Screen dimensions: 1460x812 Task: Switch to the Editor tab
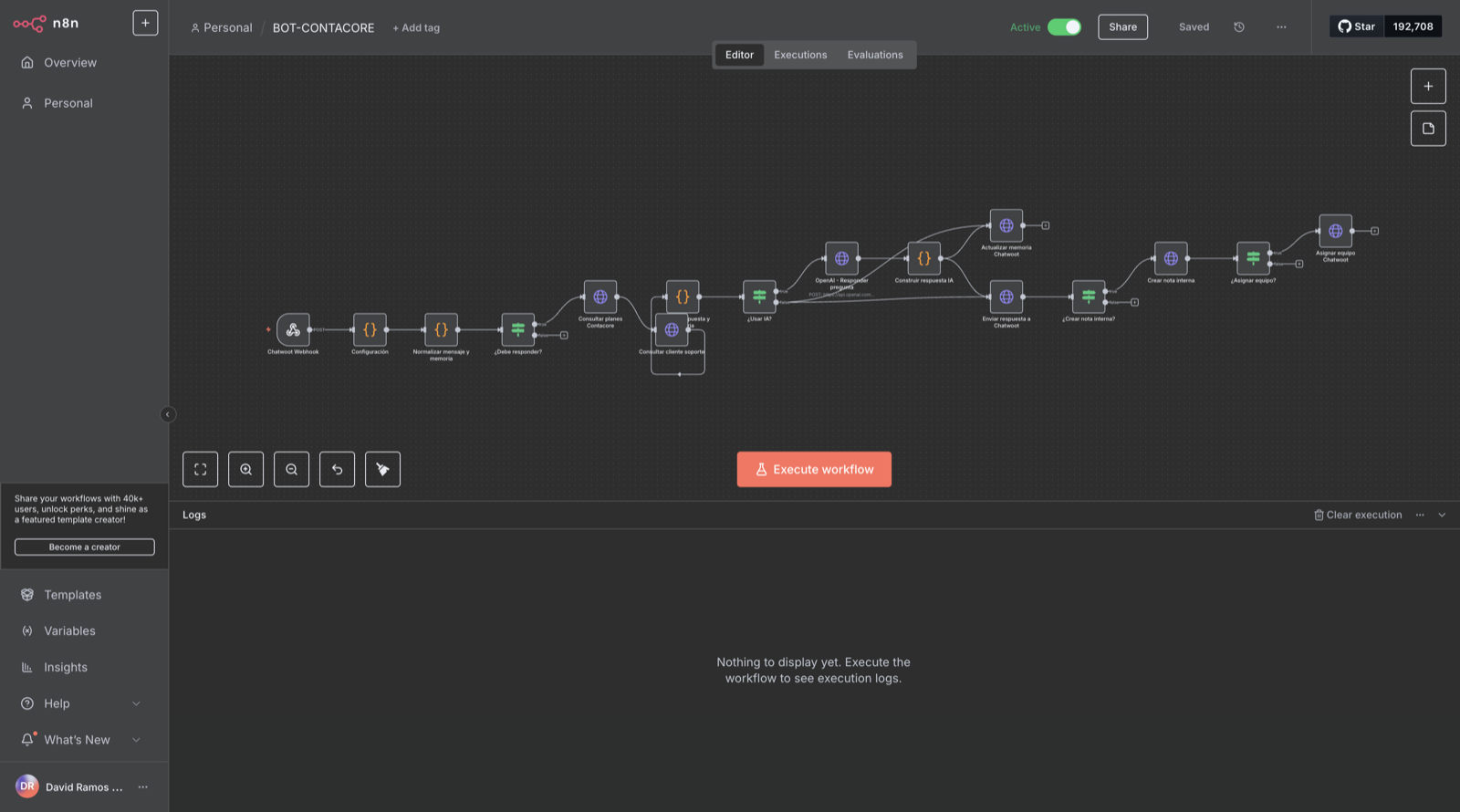coord(739,55)
